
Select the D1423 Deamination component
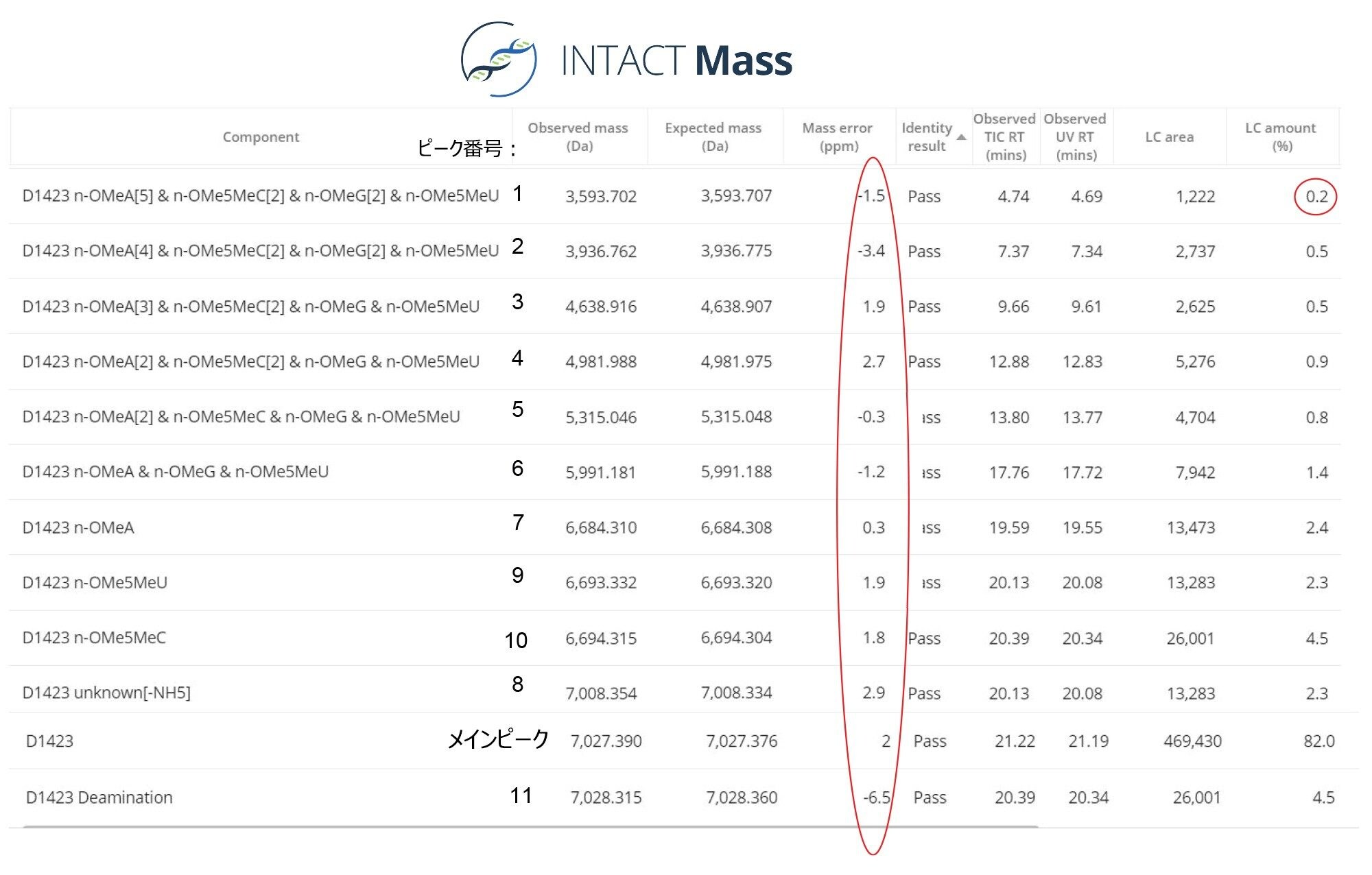click(x=683, y=798)
